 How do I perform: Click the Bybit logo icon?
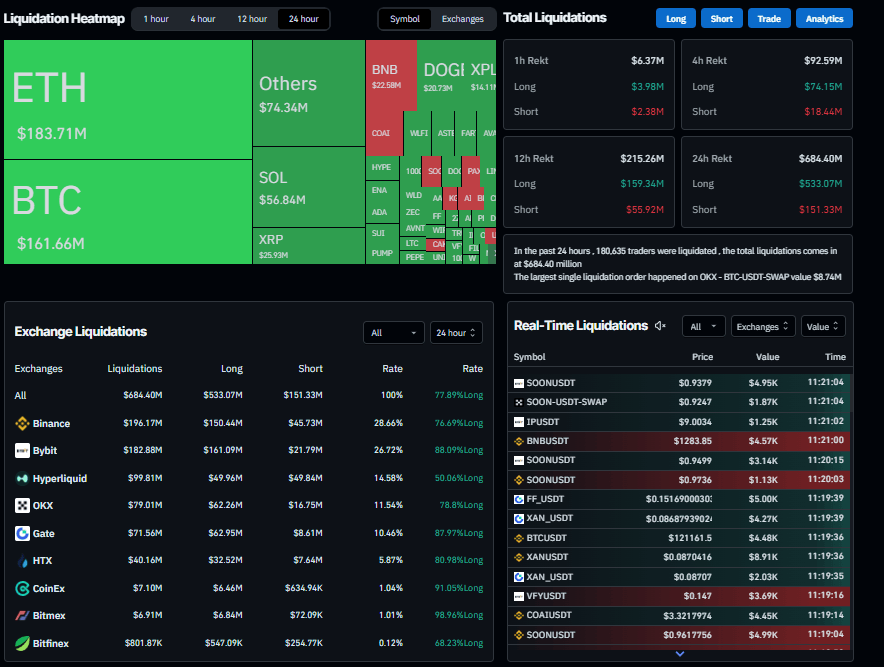click(21, 451)
